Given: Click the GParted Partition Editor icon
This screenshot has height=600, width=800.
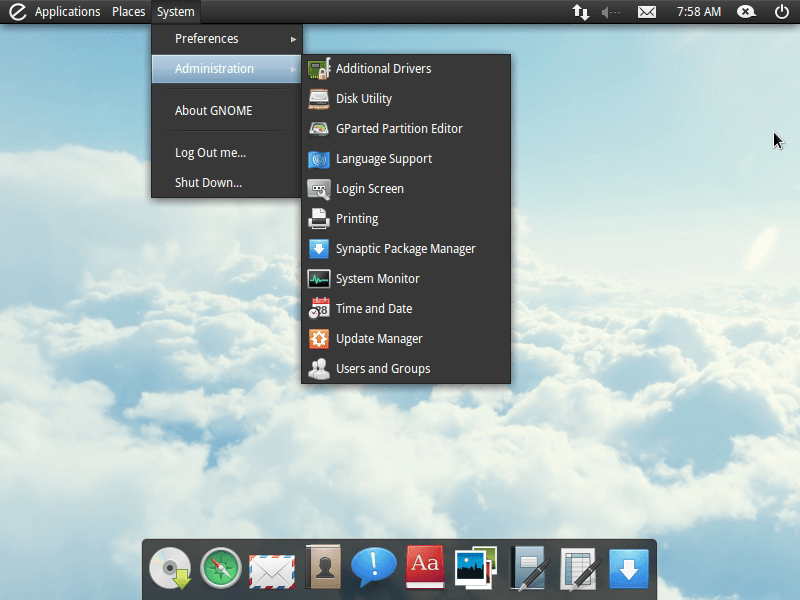Looking at the screenshot, I should (319, 129).
